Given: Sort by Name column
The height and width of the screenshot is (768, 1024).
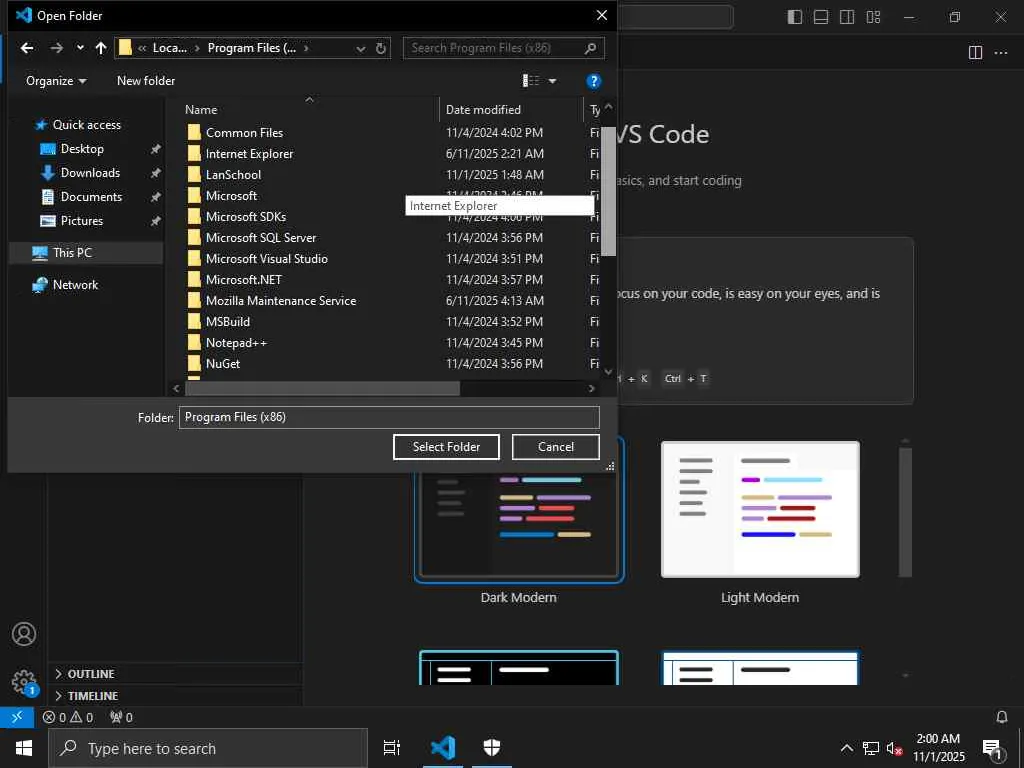Looking at the screenshot, I should click(x=312, y=110).
